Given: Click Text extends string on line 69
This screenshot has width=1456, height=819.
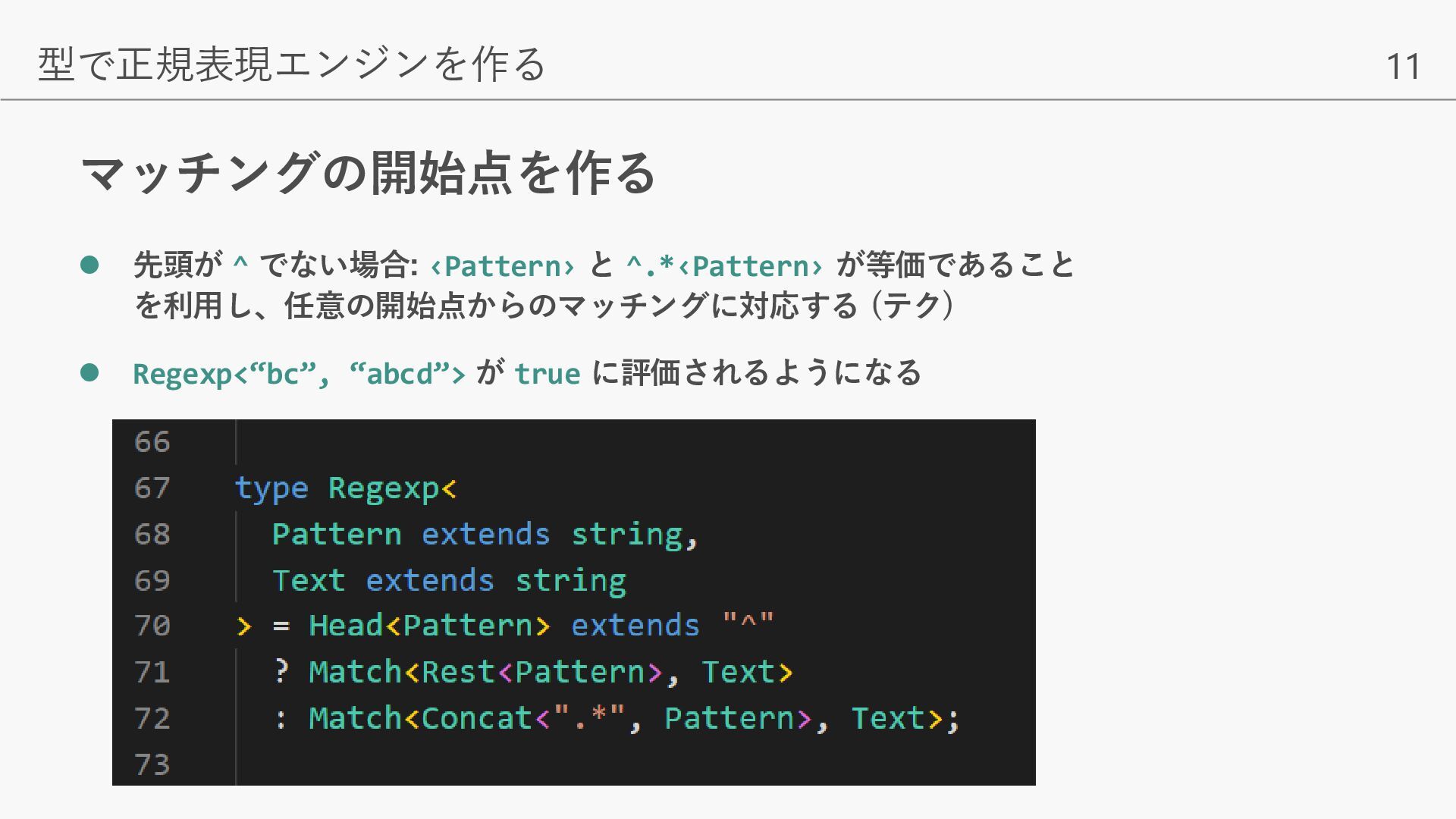Looking at the screenshot, I should [x=449, y=581].
